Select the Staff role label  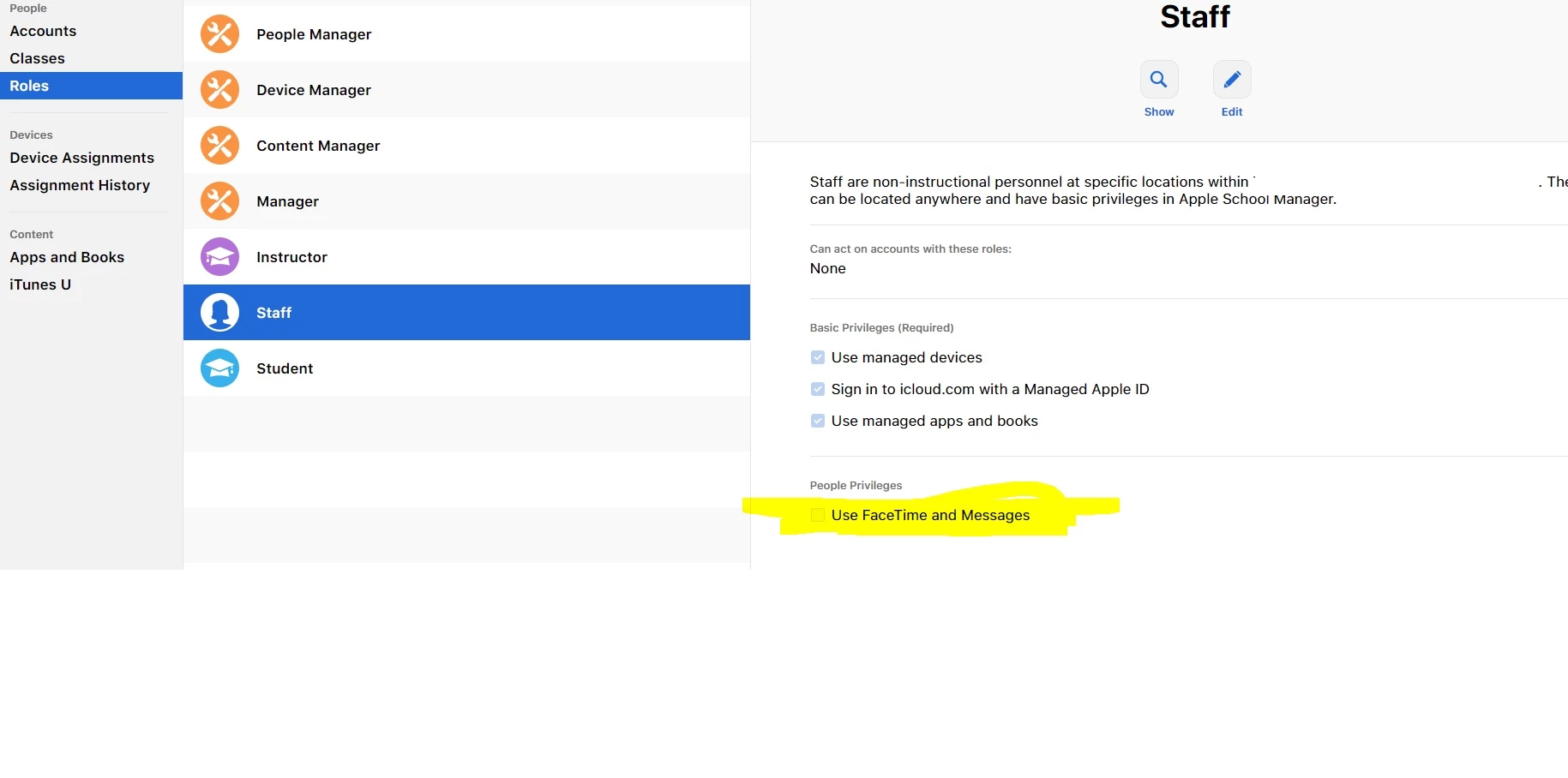(x=273, y=313)
